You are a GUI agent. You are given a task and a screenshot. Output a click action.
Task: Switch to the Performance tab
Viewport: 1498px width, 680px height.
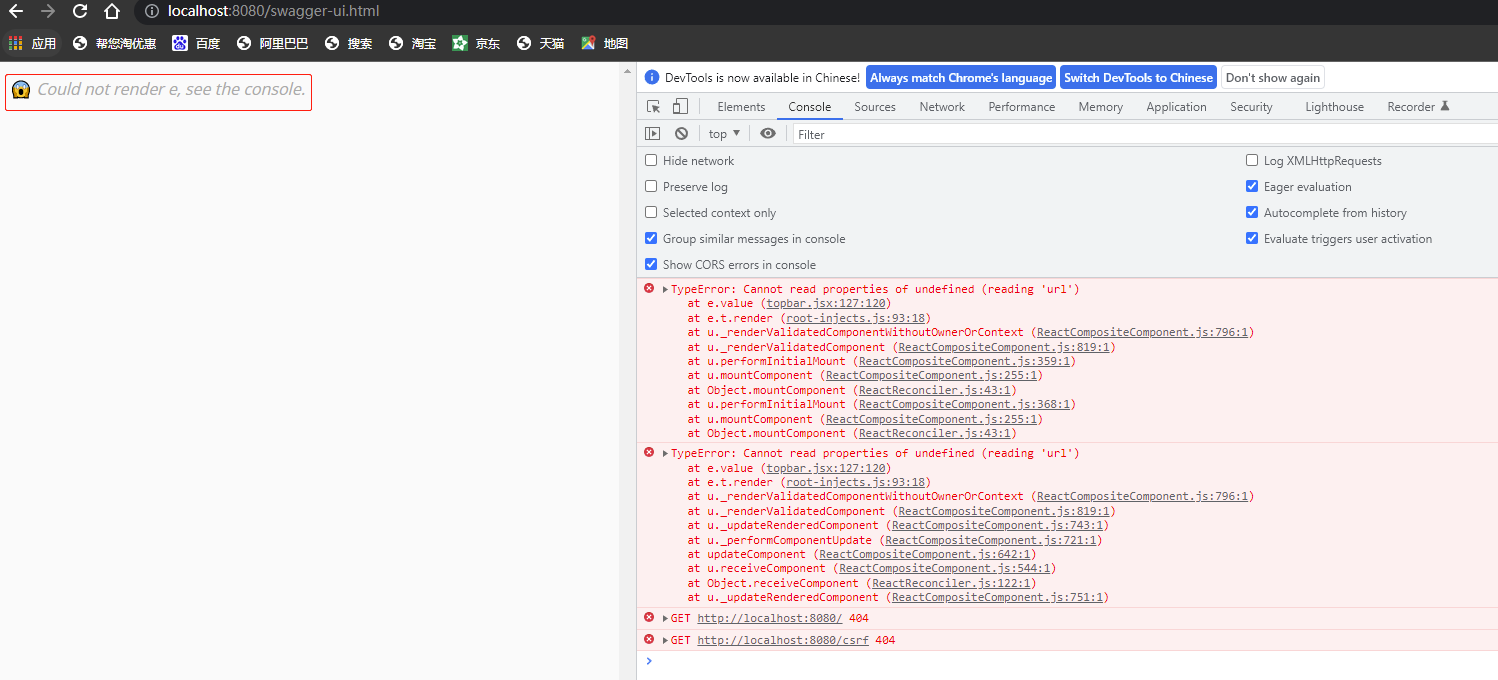click(x=1022, y=107)
